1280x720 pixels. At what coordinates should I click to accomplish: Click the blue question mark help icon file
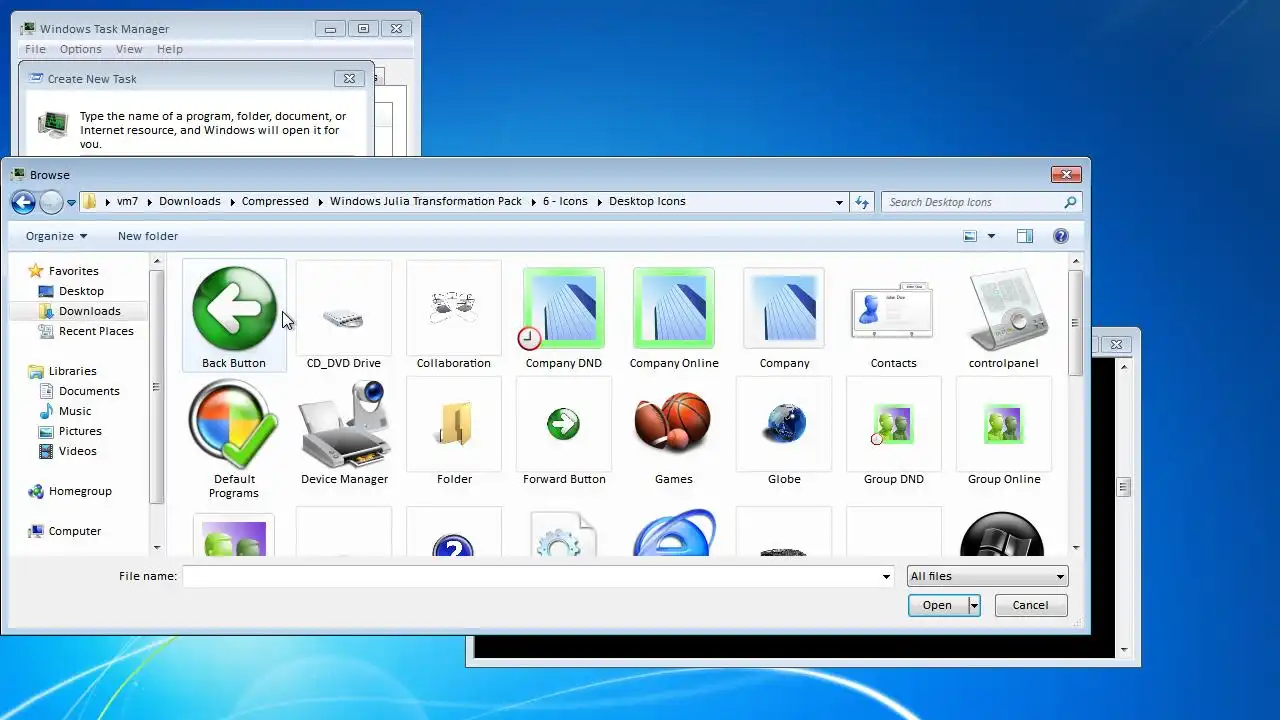pyautogui.click(x=454, y=545)
